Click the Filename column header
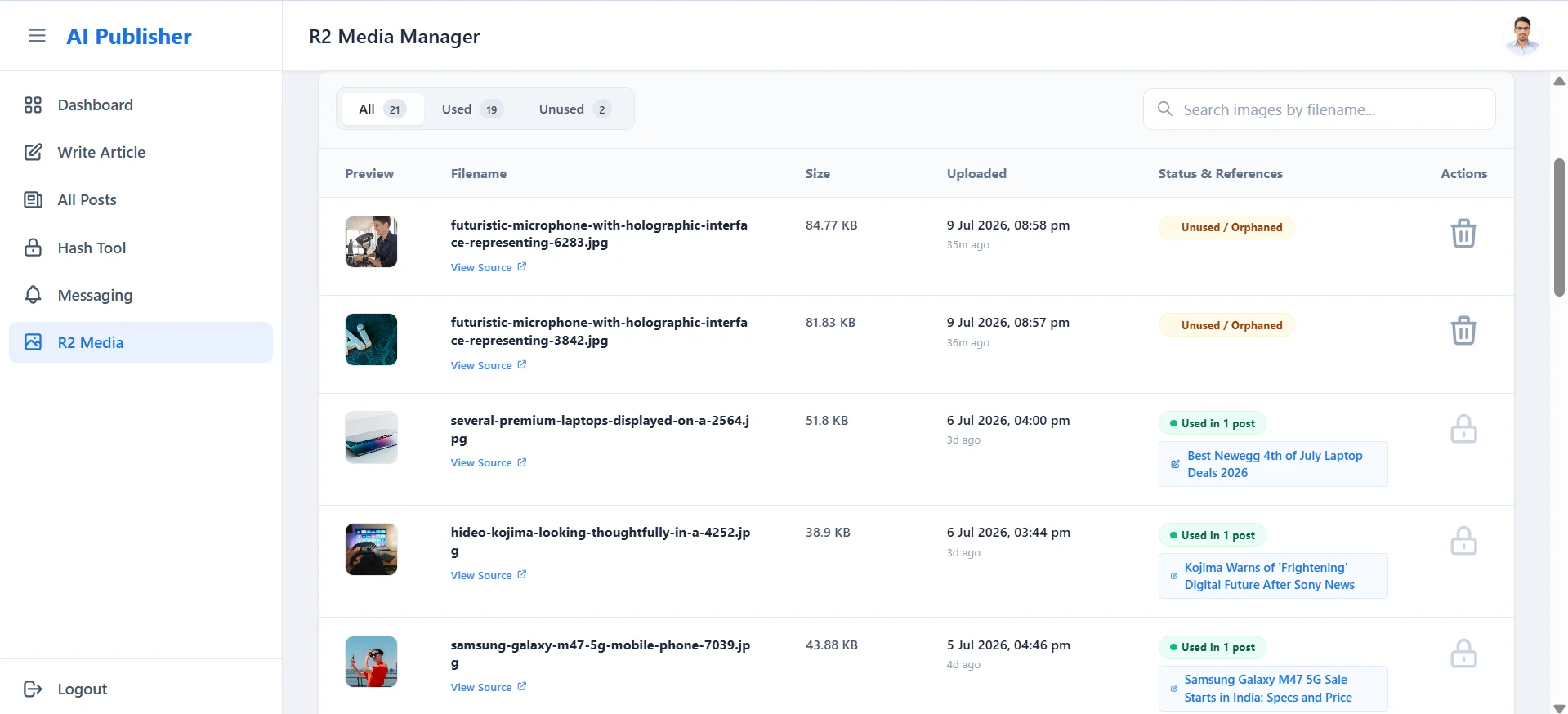 pos(479,173)
